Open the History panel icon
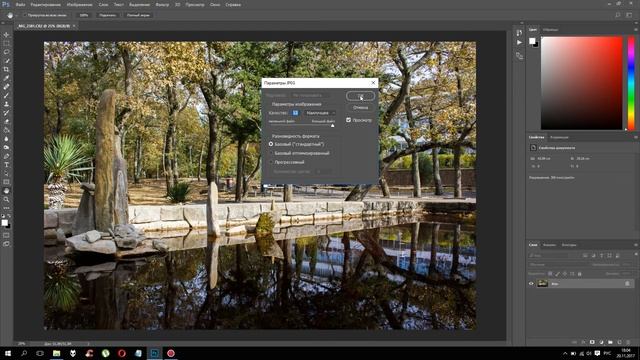640x360 pixels. (519, 33)
